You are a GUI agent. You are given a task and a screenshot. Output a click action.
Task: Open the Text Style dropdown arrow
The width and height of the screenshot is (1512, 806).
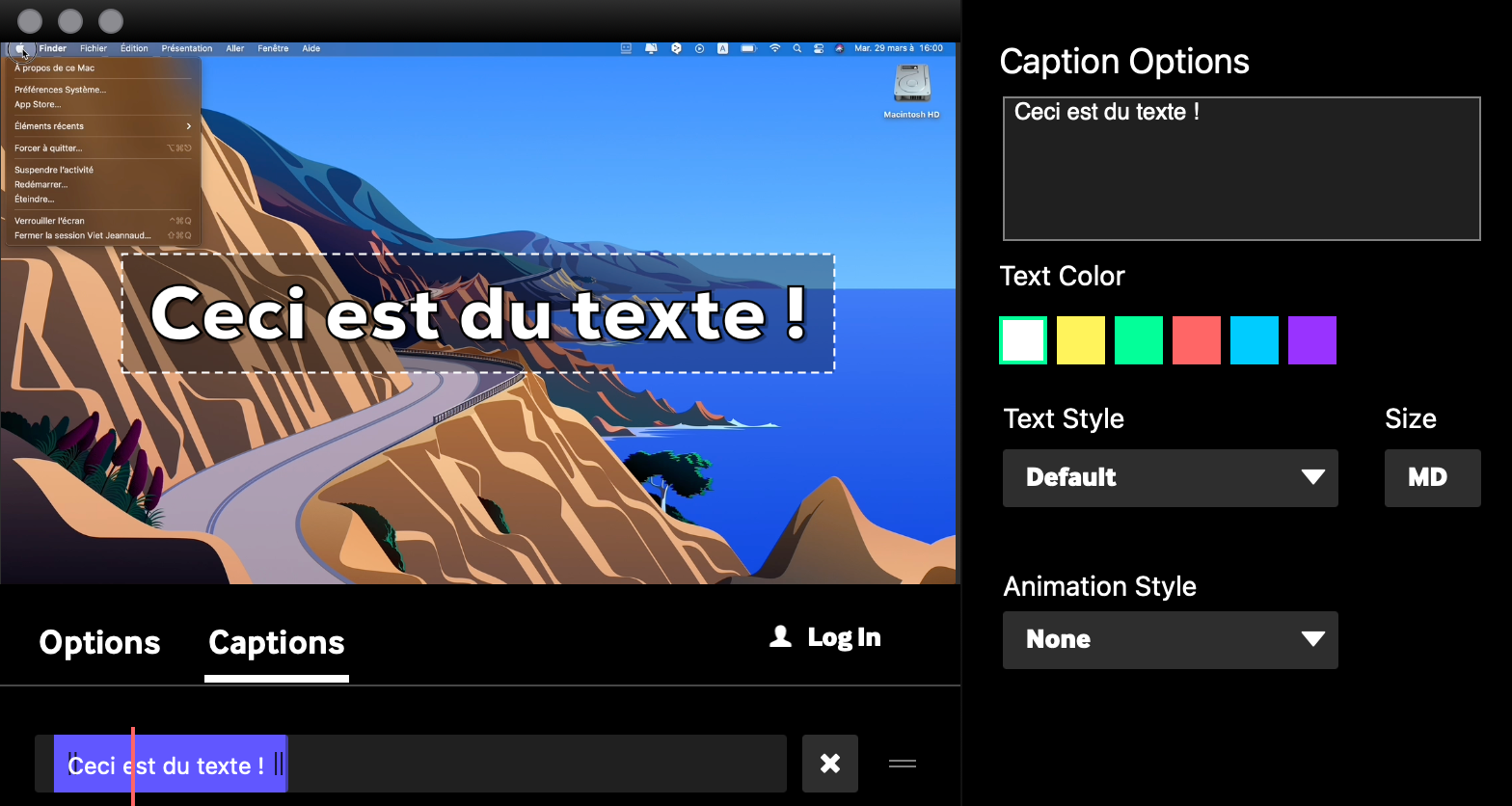[x=1312, y=477]
